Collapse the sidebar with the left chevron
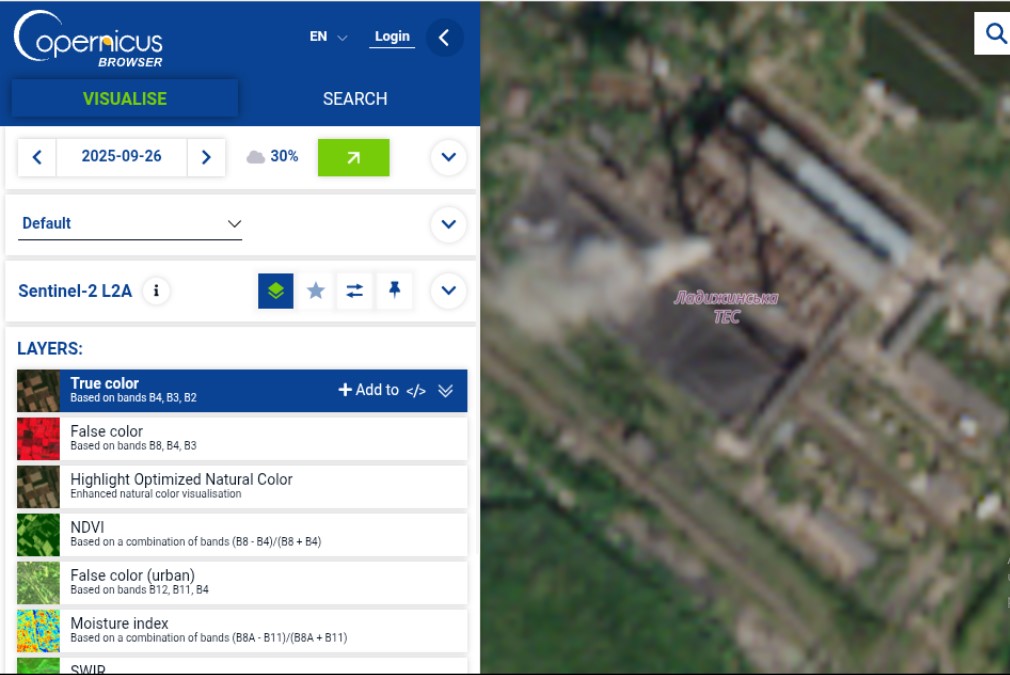The height and width of the screenshot is (675, 1010). [444, 38]
